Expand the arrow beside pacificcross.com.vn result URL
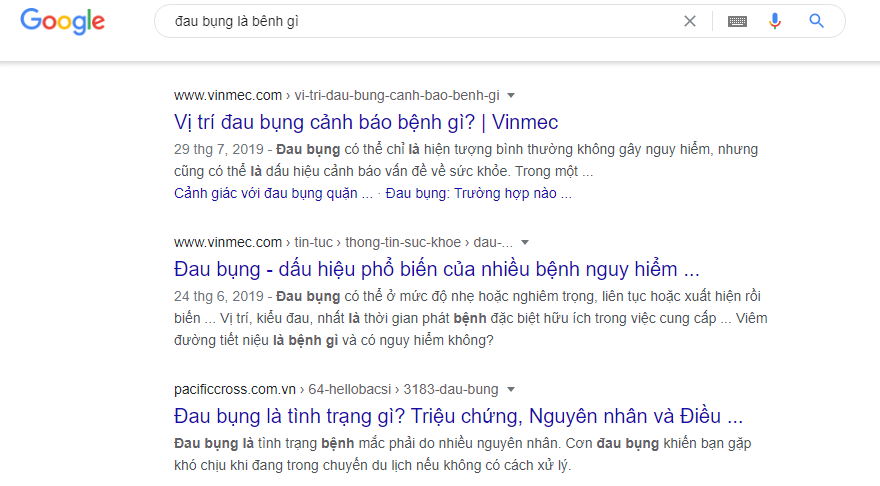880x486 pixels. pos(510,389)
